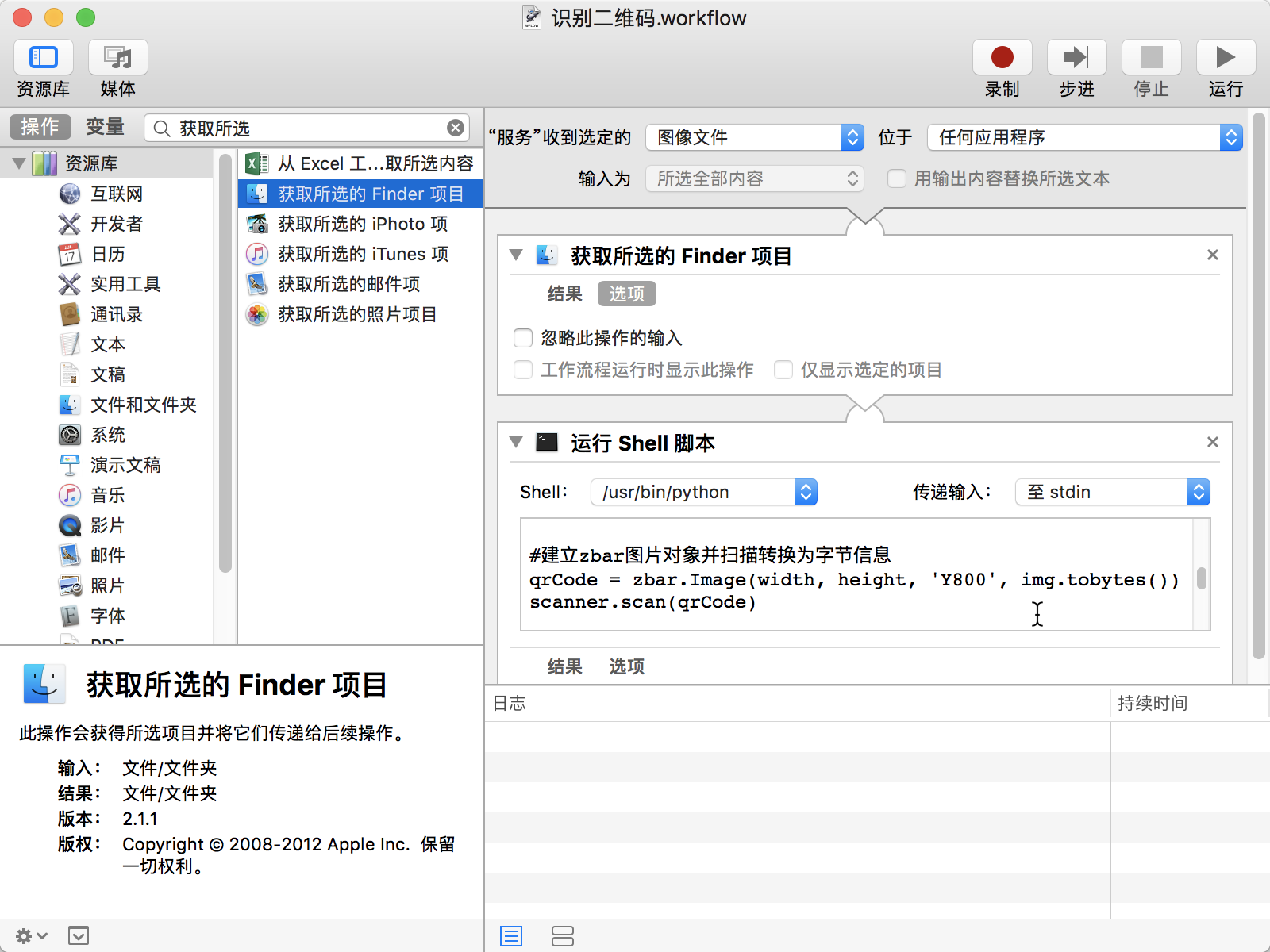This screenshot has height=952, width=1270.
Task: Select 获取所选的 iPhoto 项 action
Action: [x=361, y=224]
